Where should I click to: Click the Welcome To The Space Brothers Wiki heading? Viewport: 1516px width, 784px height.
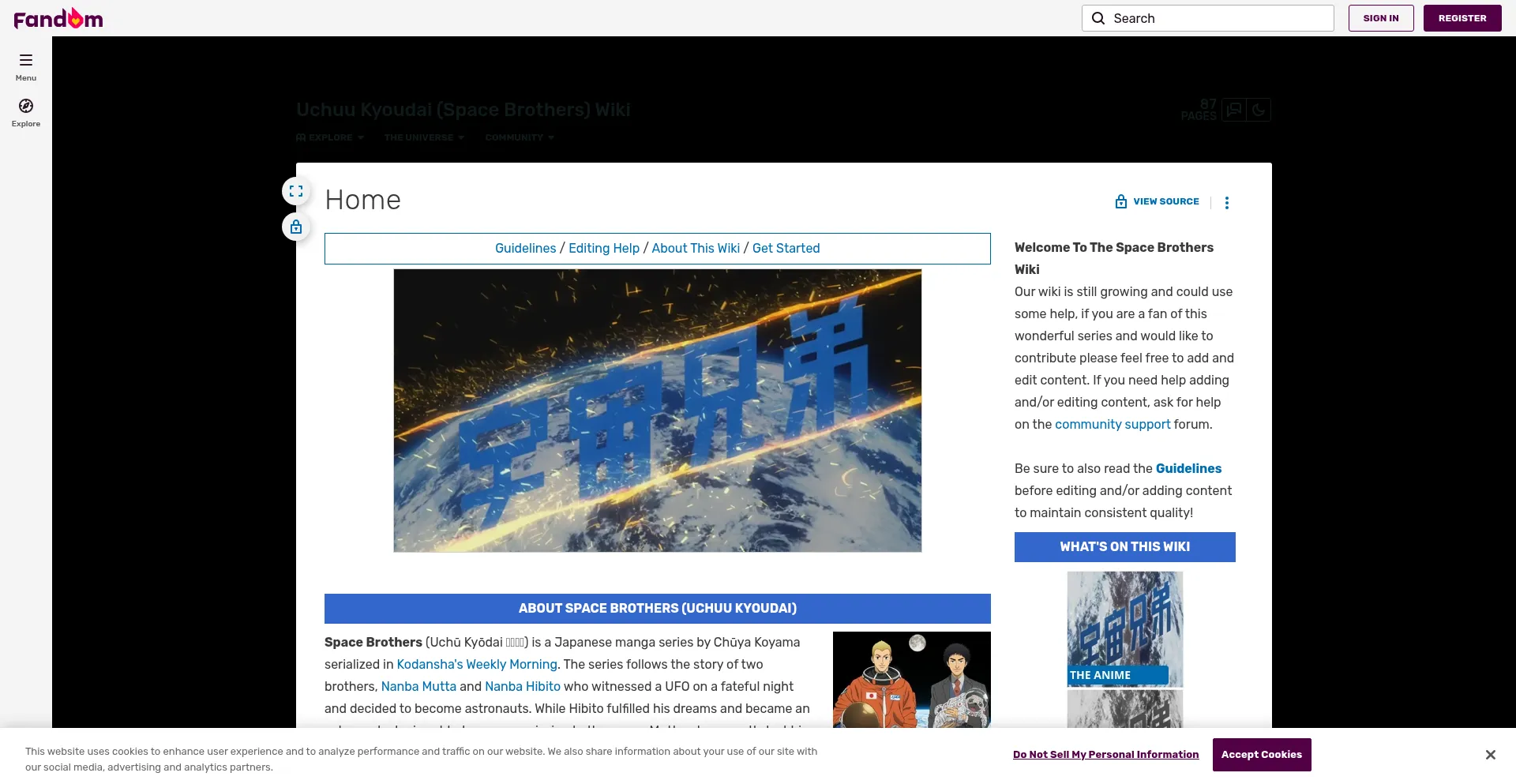(x=1114, y=258)
